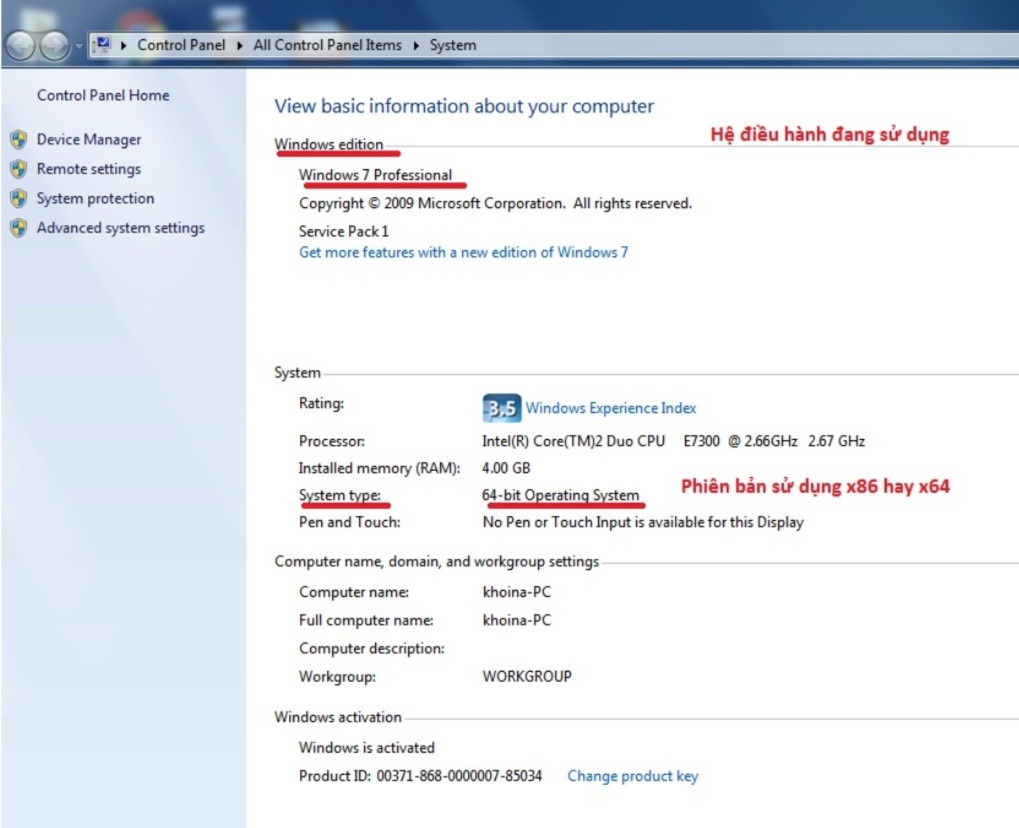Go to All Control Panel Items breadcrumb
Screen dimensions: 1019x828
328,45
